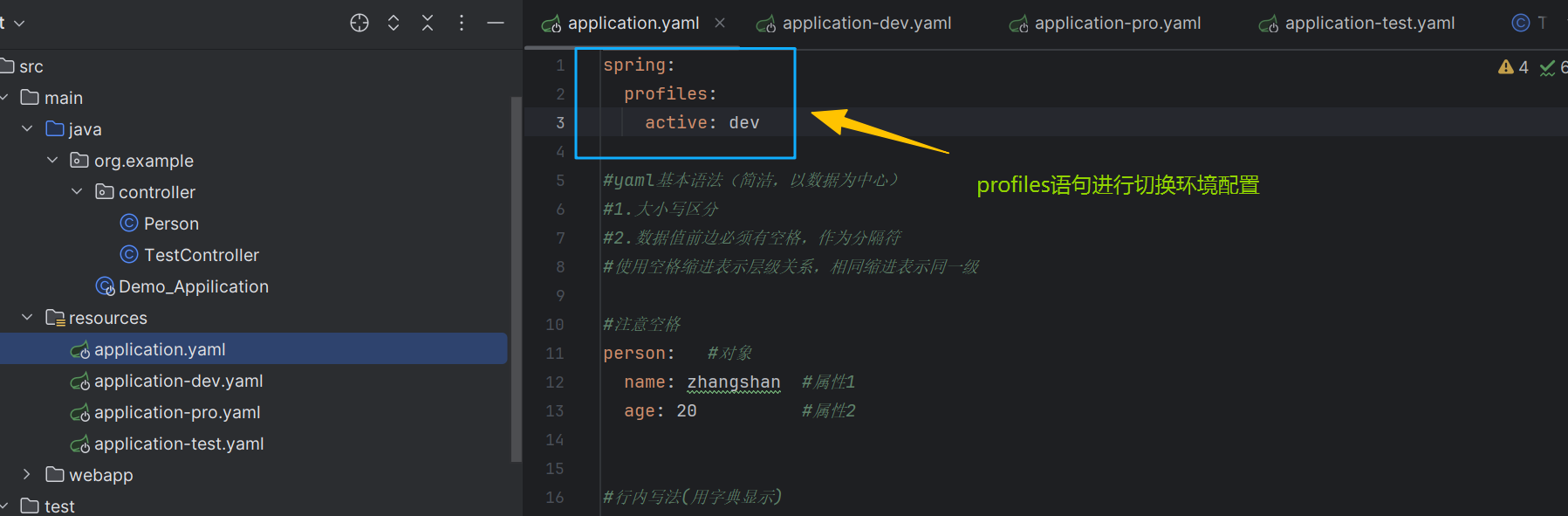Select the resources folder
This screenshot has width=1568, height=516.
click(107, 318)
